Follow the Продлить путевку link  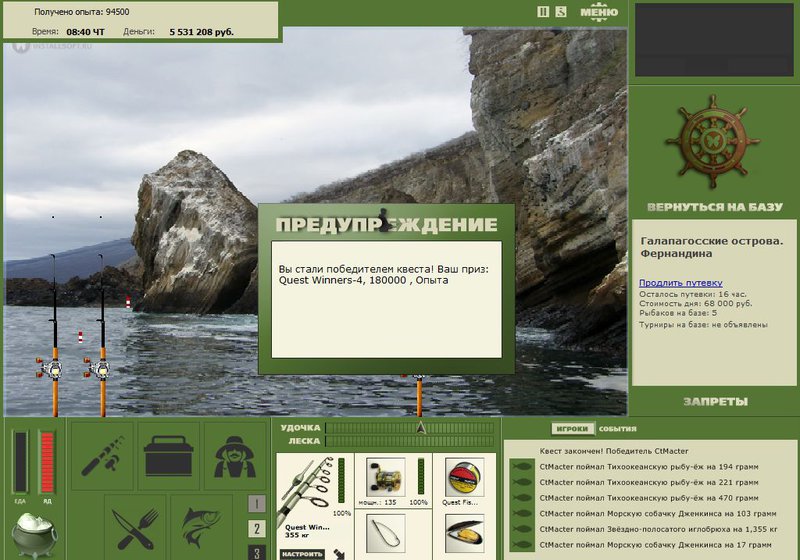681,283
